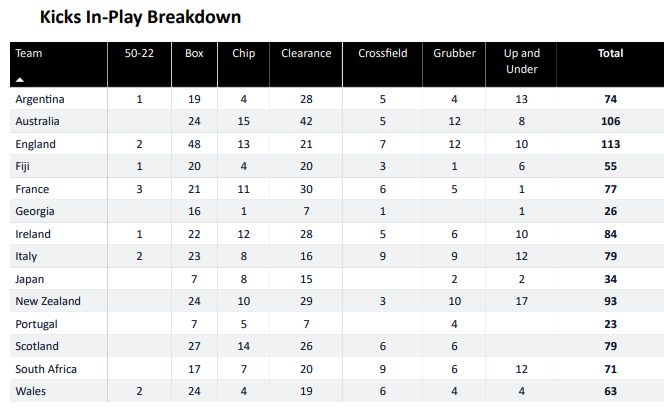664x411 pixels.
Task: Select Australia's Clearance value 42
Action: point(306,121)
